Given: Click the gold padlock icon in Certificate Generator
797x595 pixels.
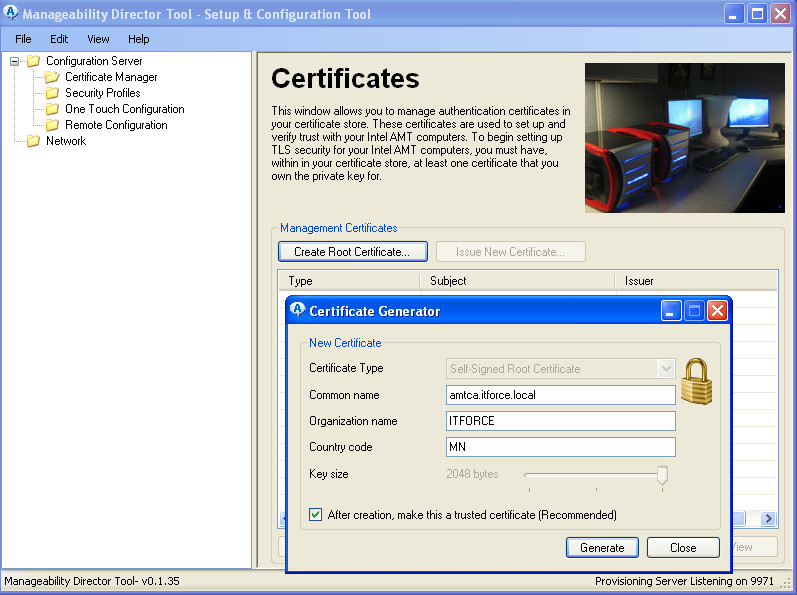Looking at the screenshot, I should click(696, 381).
